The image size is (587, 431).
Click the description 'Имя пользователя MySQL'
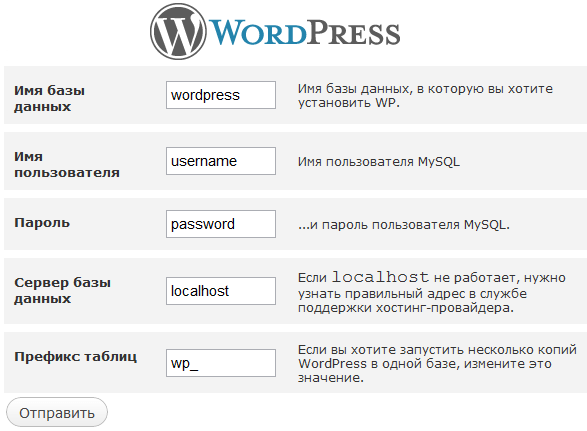pos(379,162)
